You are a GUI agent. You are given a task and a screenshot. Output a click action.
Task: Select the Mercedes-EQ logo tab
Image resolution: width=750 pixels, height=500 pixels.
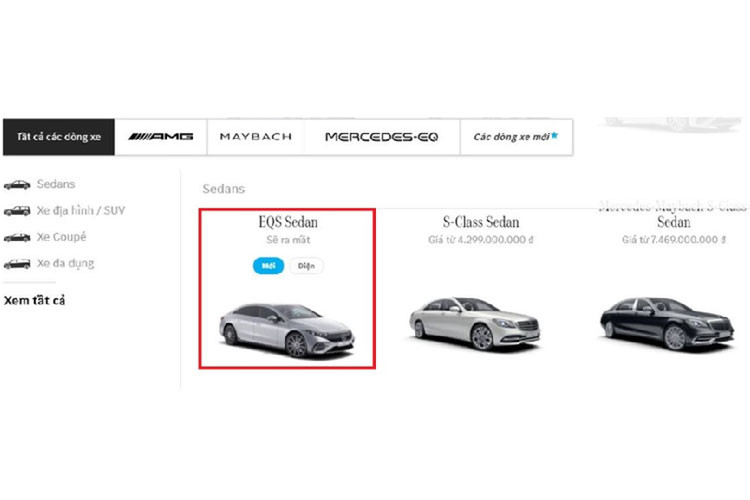coord(382,136)
